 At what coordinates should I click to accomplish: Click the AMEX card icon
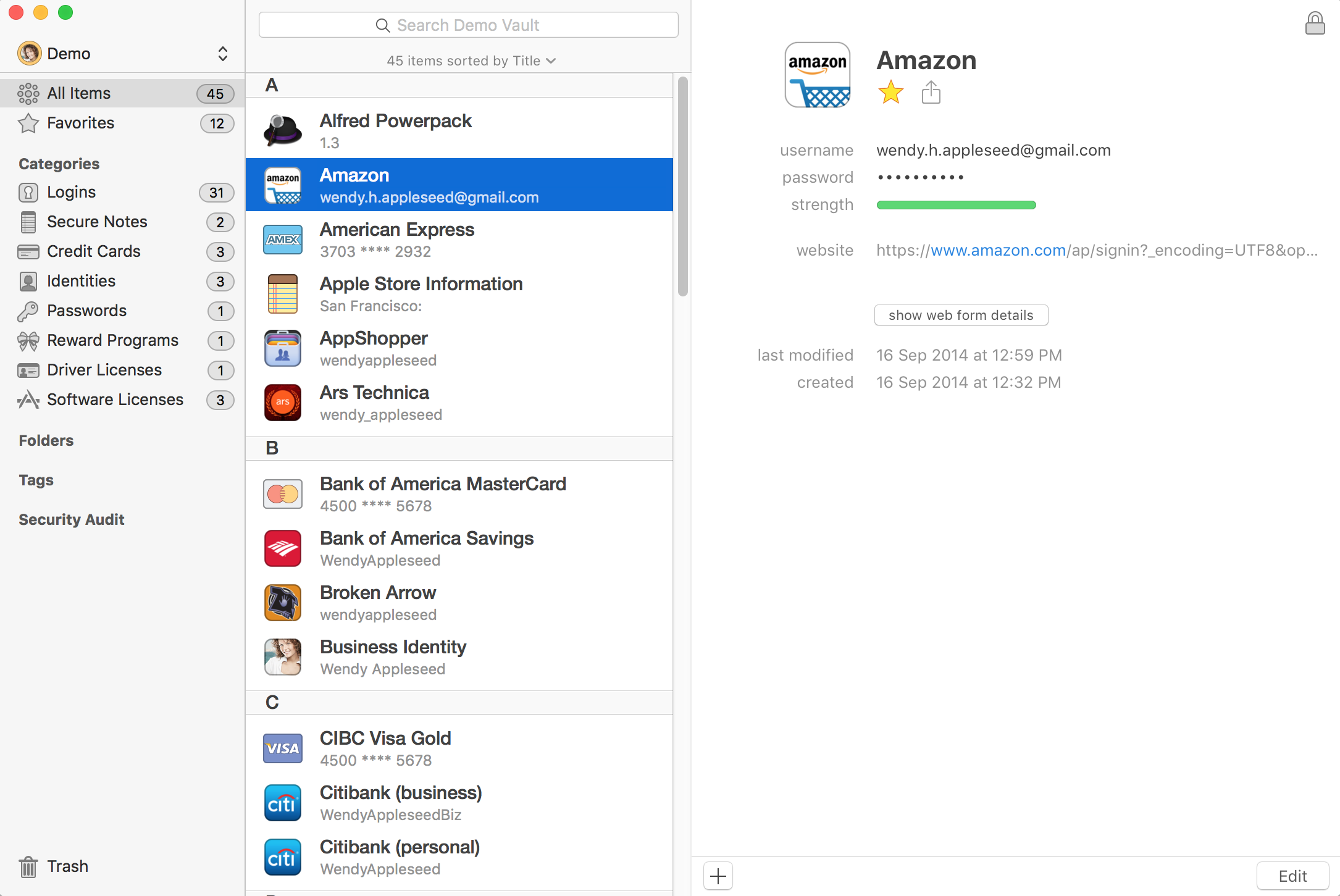tap(282, 240)
